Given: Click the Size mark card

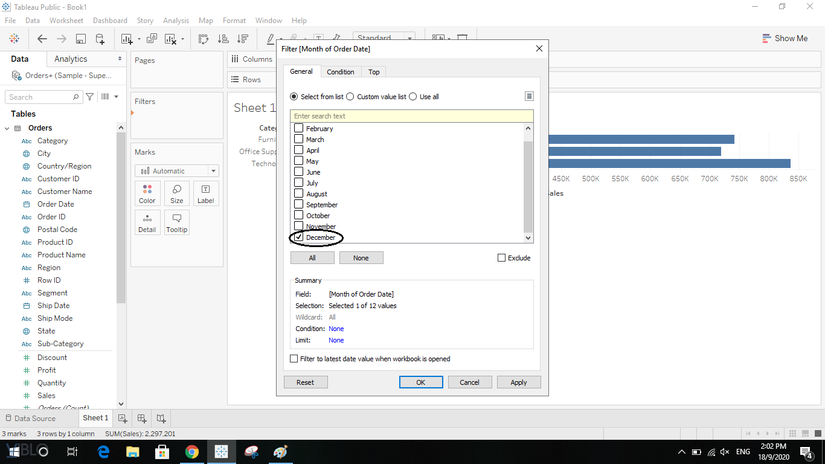Looking at the screenshot, I should tap(176, 194).
